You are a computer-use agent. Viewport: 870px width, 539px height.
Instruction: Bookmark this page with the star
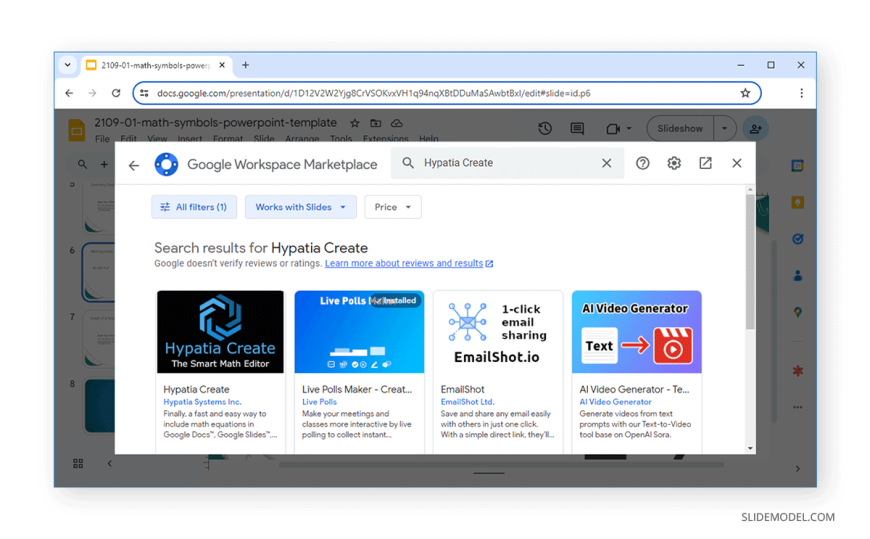[x=745, y=93]
